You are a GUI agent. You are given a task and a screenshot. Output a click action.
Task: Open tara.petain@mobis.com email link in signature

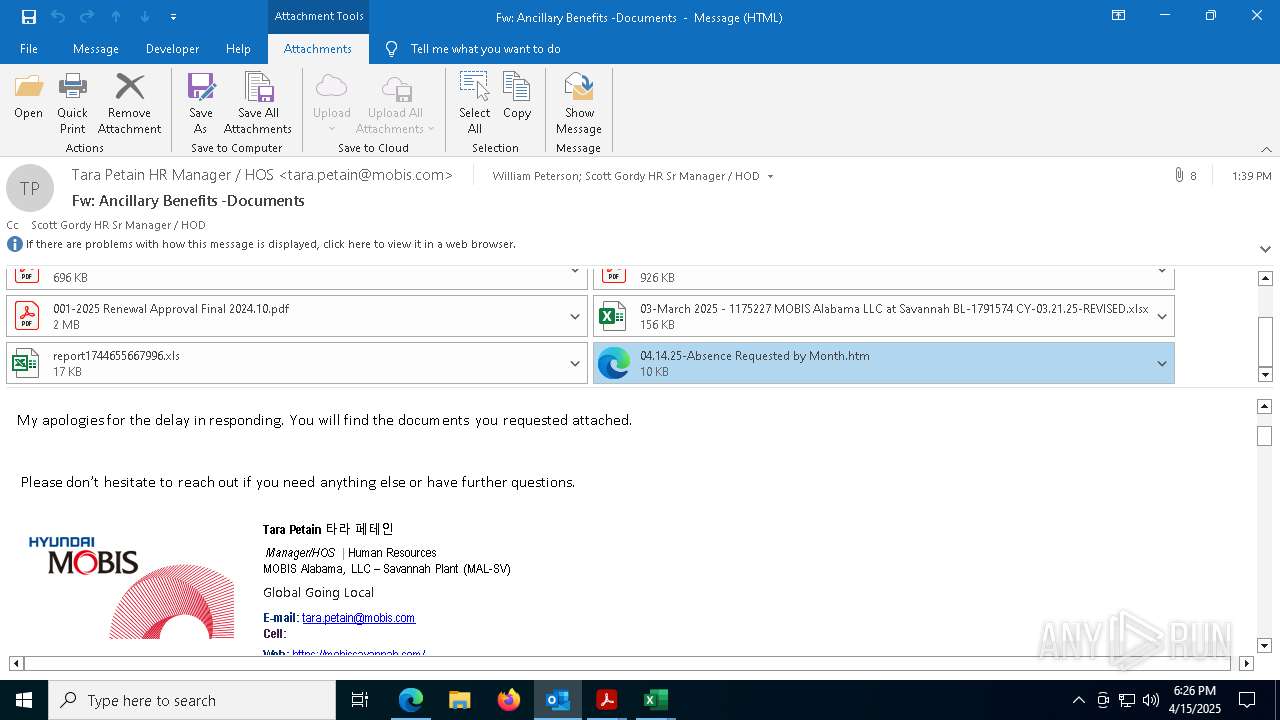pyautogui.click(x=358, y=618)
